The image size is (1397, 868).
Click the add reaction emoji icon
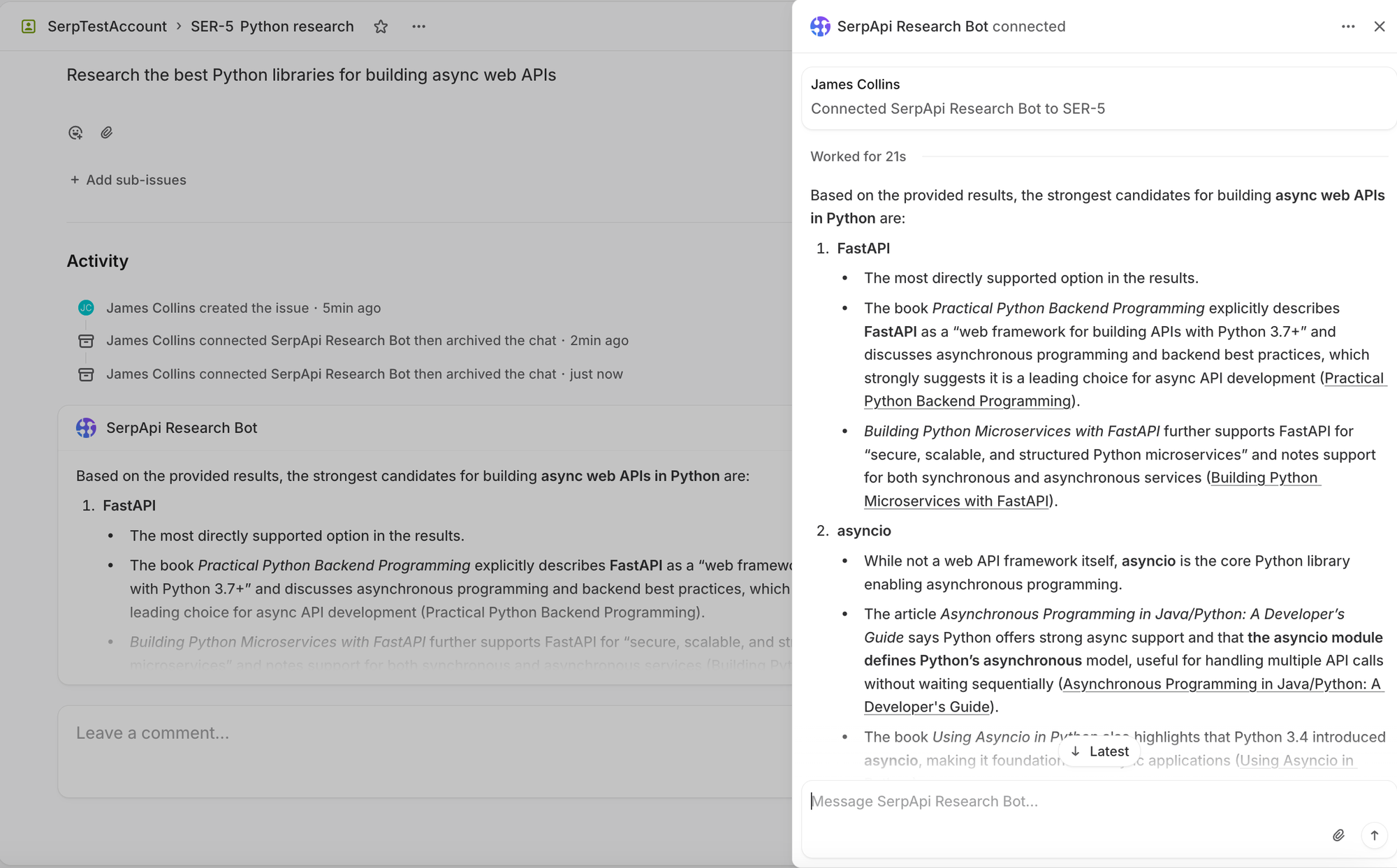point(75,133)
